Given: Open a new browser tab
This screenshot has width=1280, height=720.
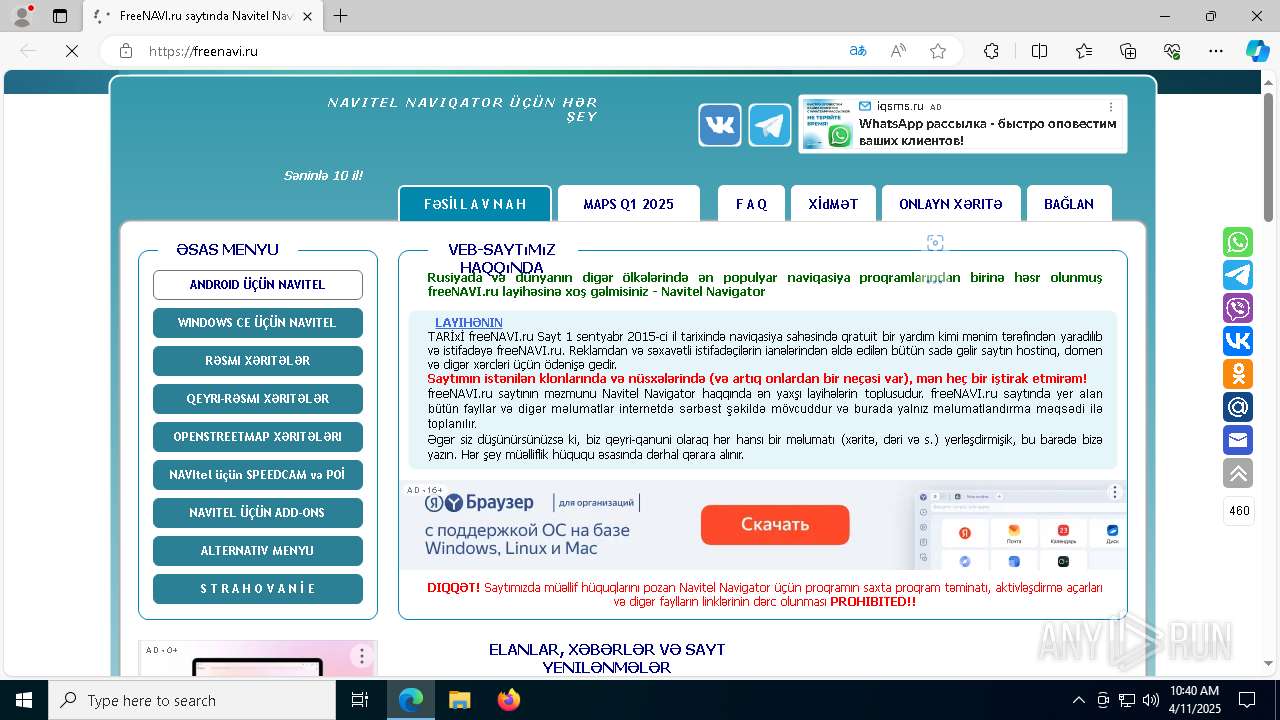Looking at the screenshot, I should click(x=341, y=16).
